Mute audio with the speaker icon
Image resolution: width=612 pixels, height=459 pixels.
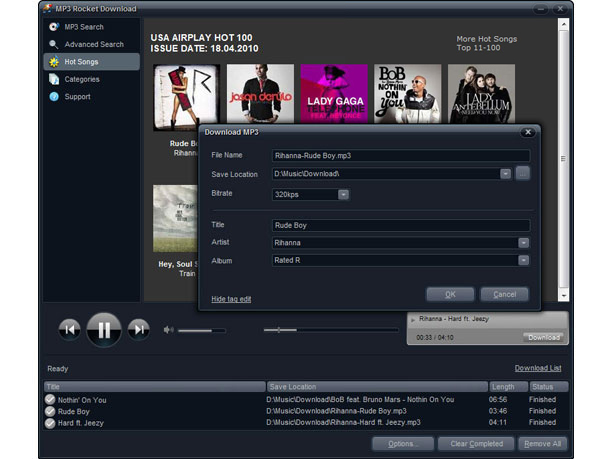pyautogui.click(x=168, y=330)
